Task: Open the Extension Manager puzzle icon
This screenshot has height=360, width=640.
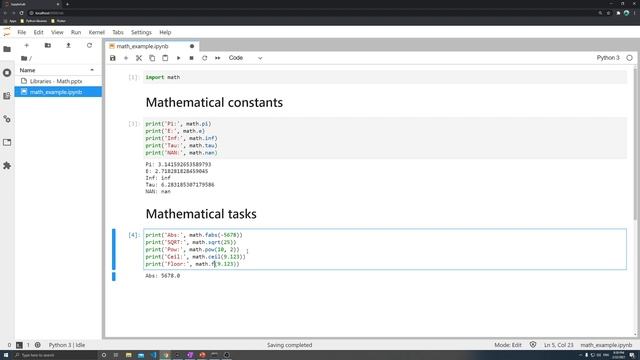Action: [7, 166]
